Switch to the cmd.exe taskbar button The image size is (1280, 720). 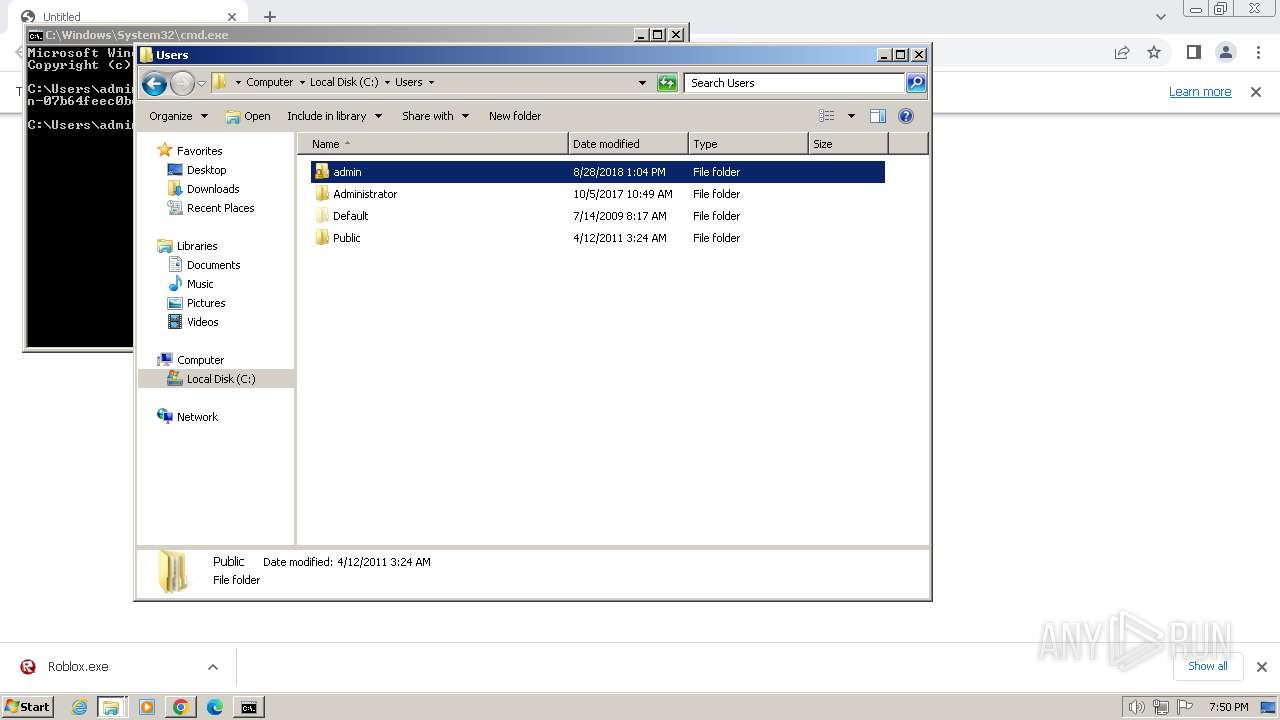pos(248,707)
